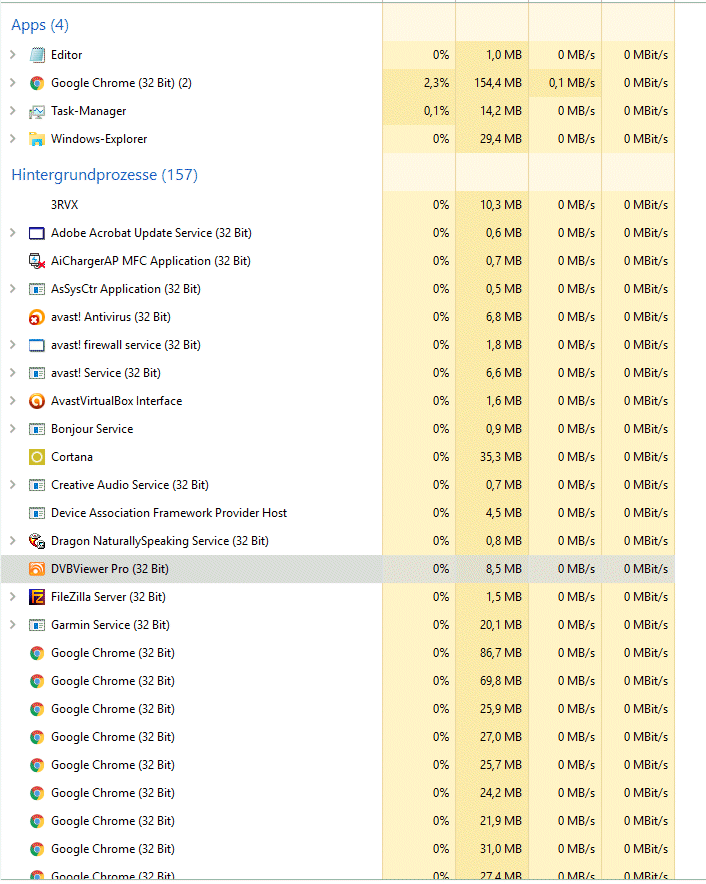706x884 pixels.
Task: Click the Dragon NaturallySpeaking Service icon
Action: pos(37,541)
